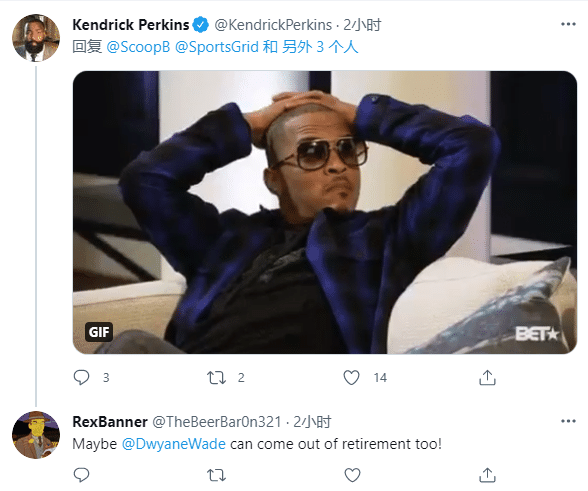The height and width of the screenshot is (491, 588).
Task: Like RexBanner's tweet
Action: tap(352, 475)
